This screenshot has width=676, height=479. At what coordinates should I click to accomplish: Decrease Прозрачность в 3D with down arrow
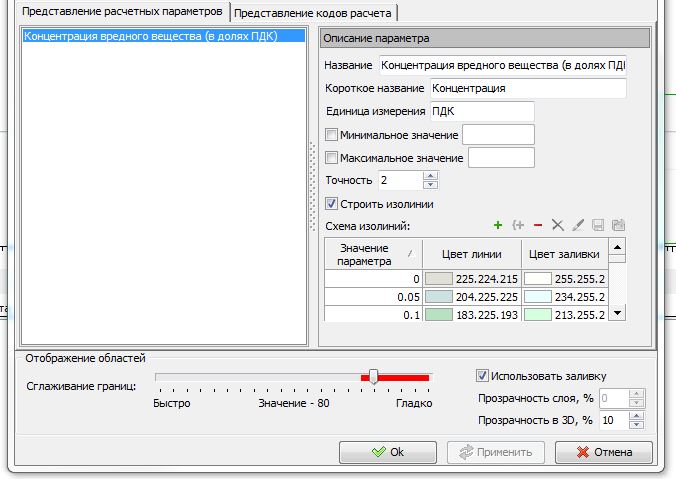pos(637,424)
